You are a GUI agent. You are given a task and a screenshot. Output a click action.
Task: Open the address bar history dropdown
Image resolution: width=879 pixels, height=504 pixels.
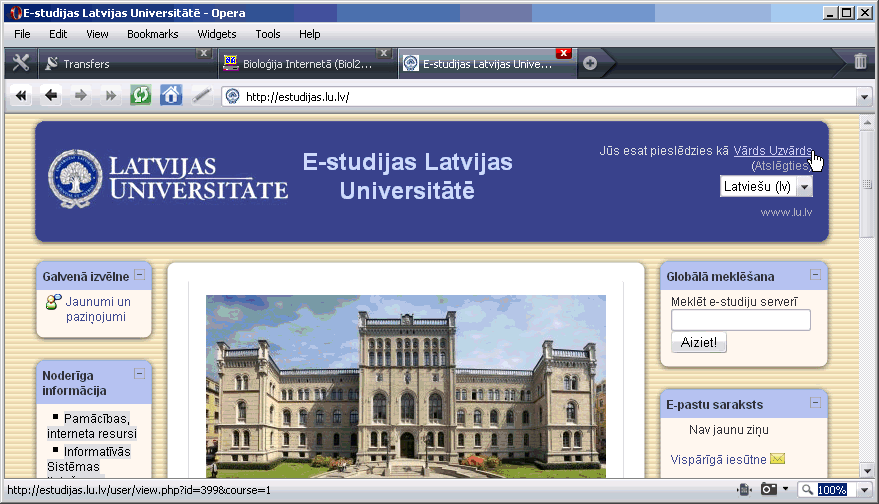864,97
